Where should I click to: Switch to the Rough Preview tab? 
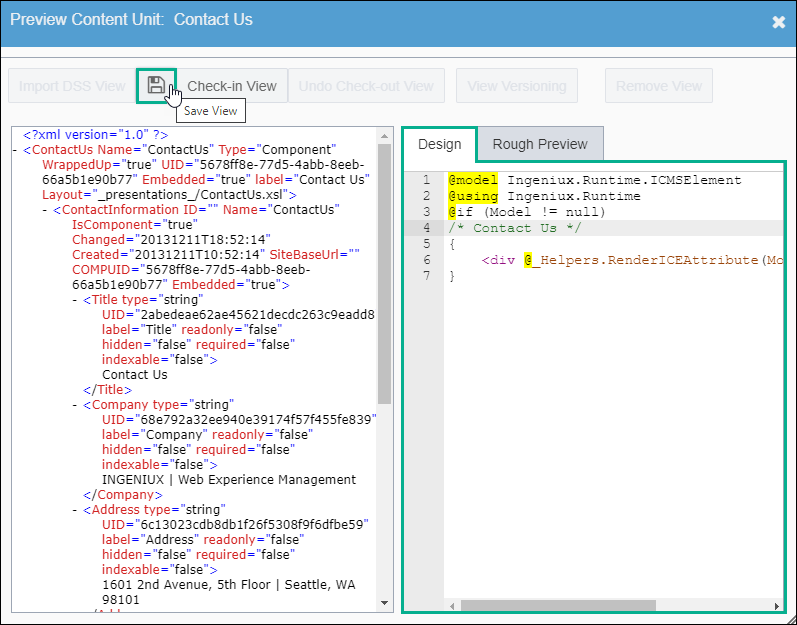(540, 144)
